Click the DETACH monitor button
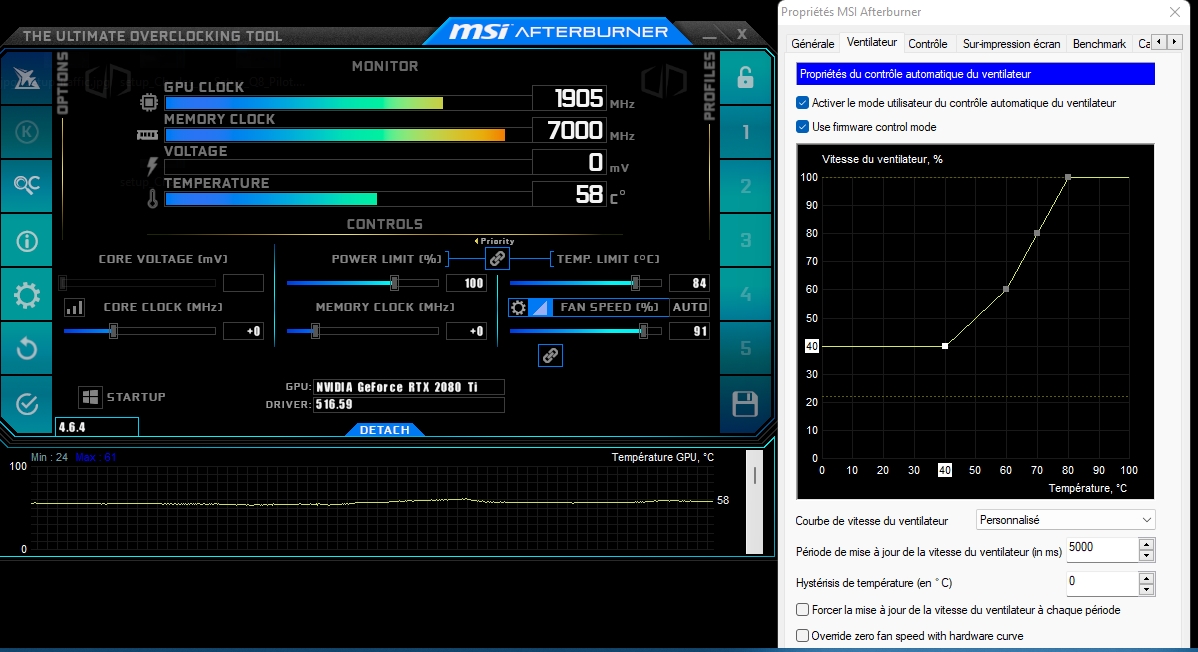 coord(384,430)
